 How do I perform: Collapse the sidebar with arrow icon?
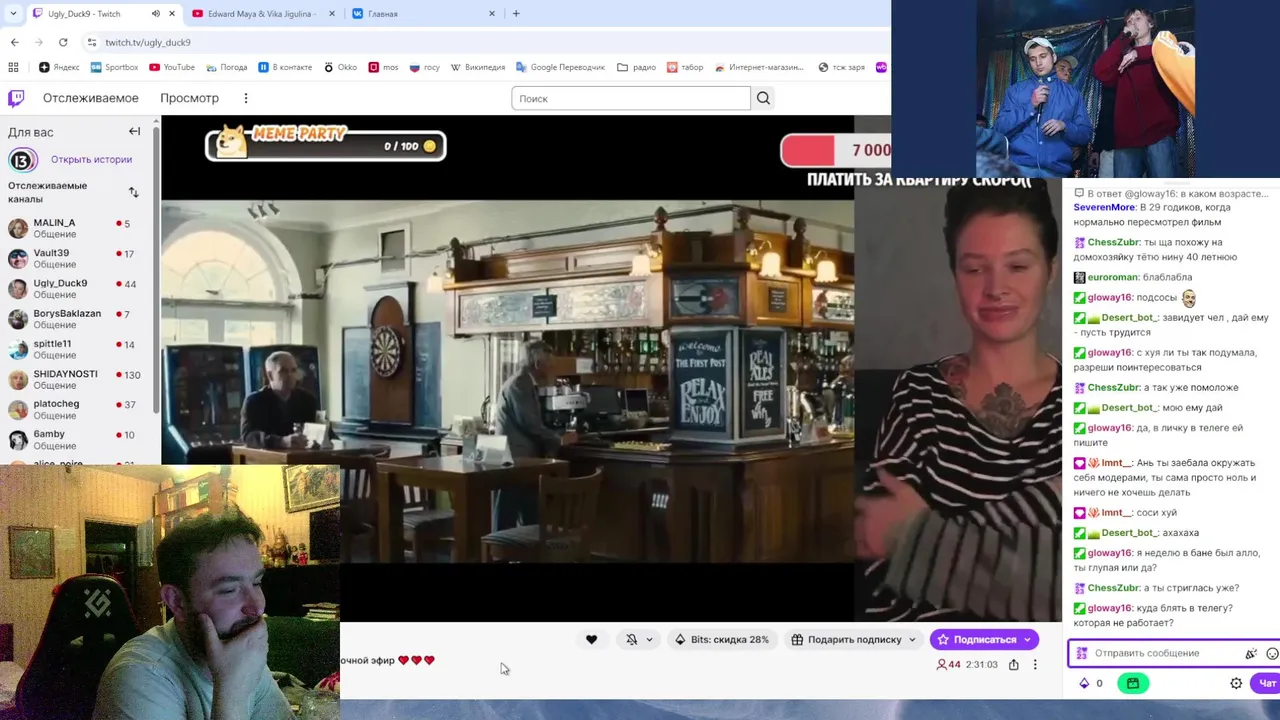134,131
